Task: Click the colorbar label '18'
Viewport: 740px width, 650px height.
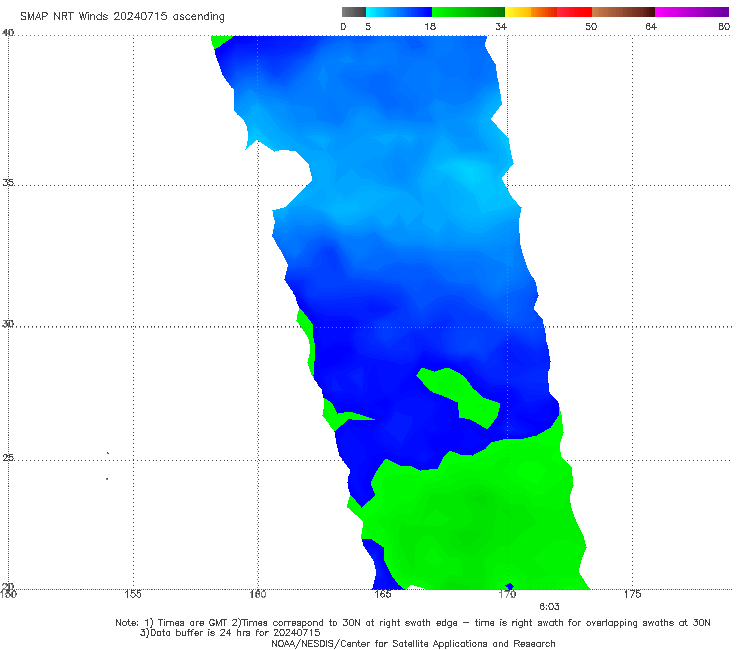Action: [430, 26]
